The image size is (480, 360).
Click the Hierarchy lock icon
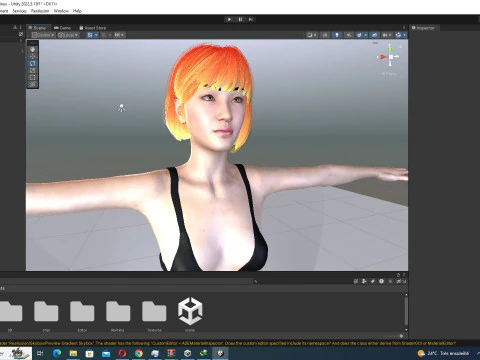[x=15, y=27]
